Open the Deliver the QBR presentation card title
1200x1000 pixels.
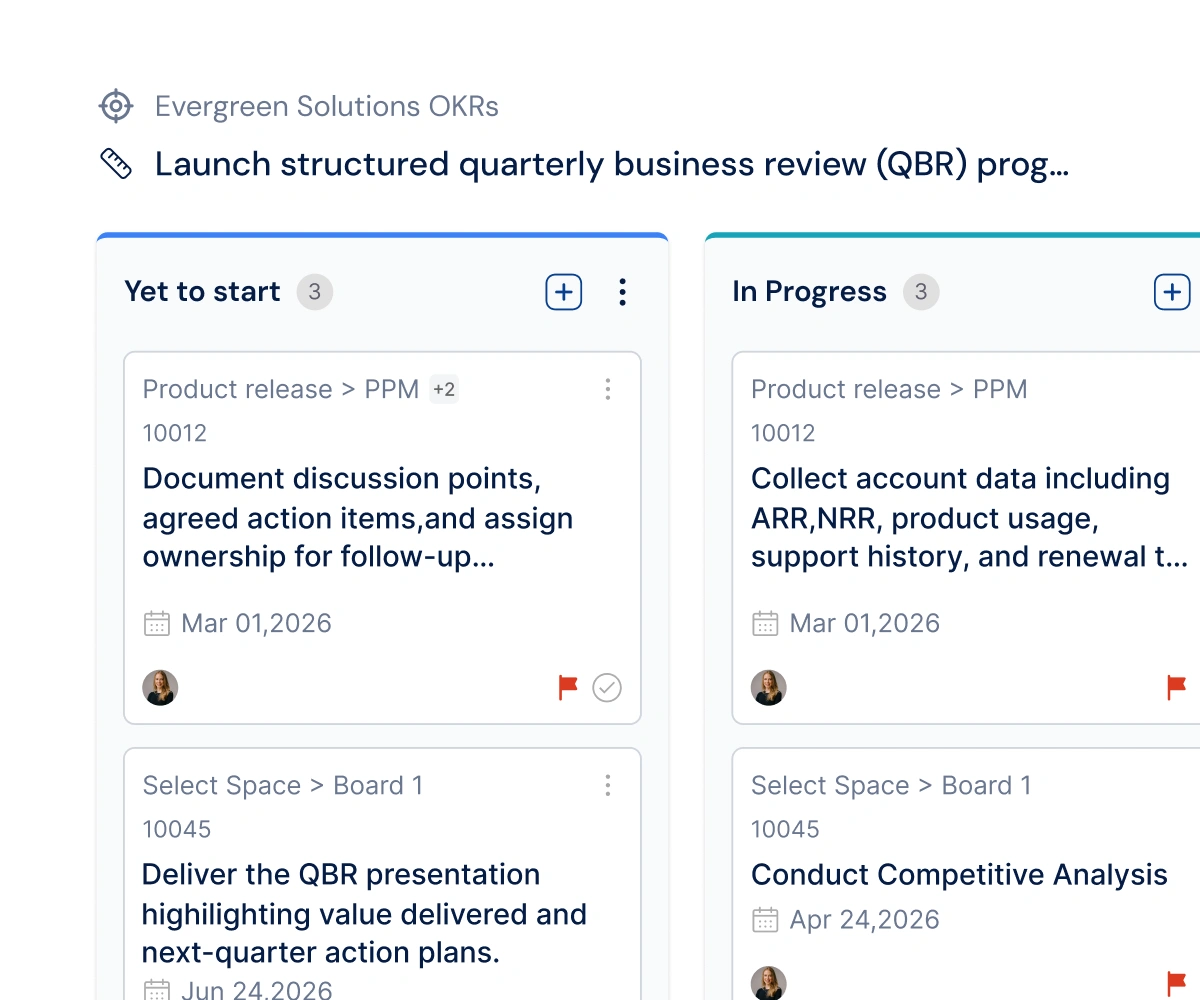[x=364, y=914]
